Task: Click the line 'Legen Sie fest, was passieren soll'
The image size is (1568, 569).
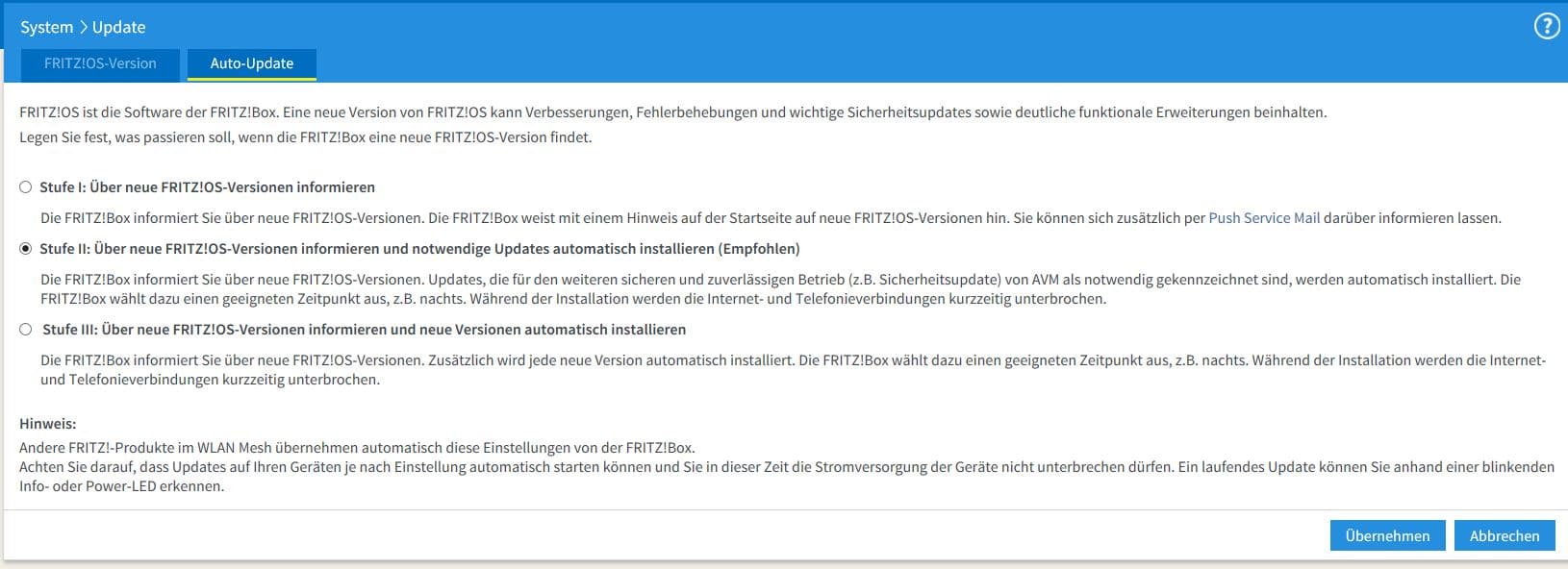Action: coord(305,137)
